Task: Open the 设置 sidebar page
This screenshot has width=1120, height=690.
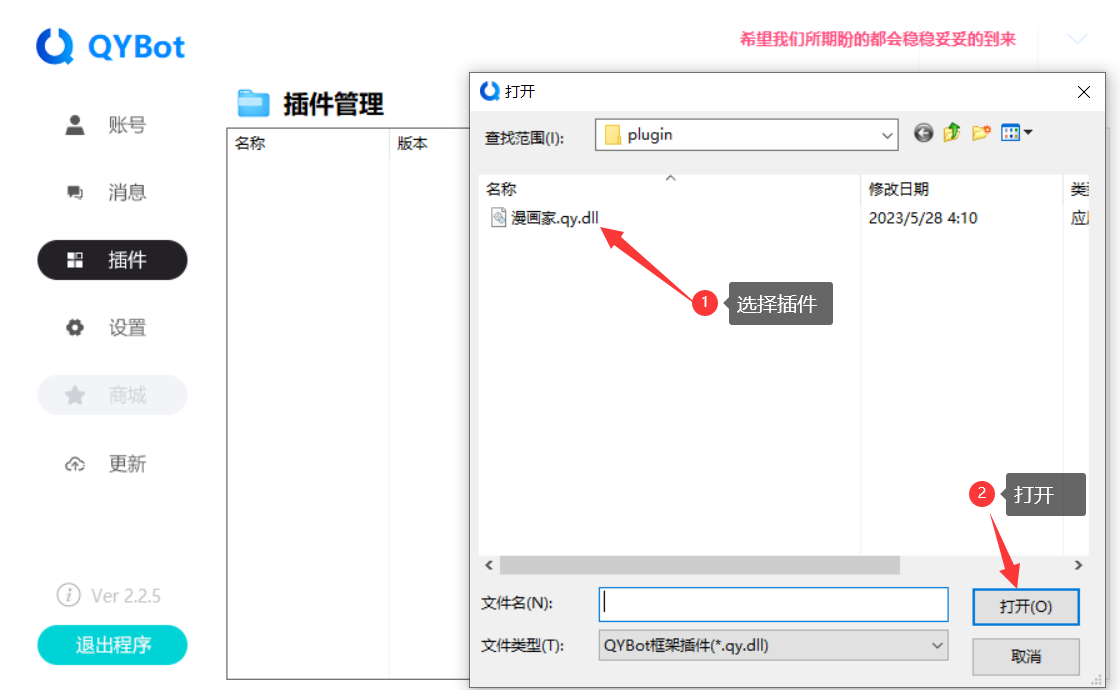Action: click(112, 328)
